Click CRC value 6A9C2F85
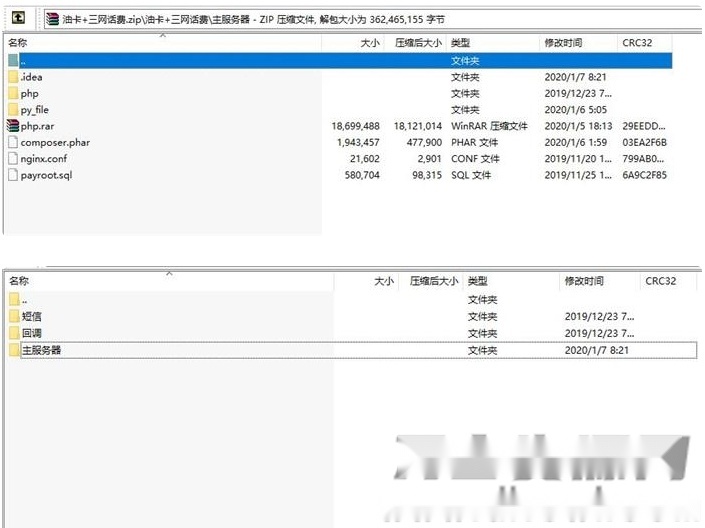The height and width of the screenshot is (528, 705). (x=644, y=175)
